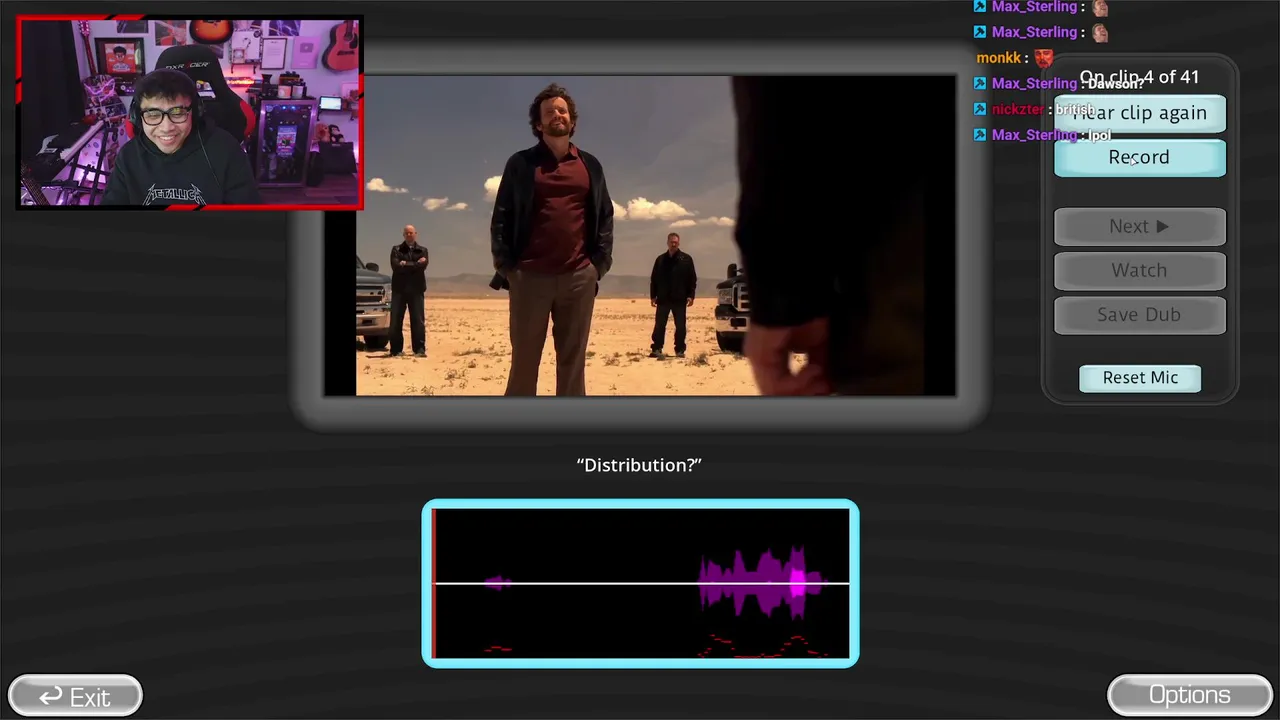The image size is (1280, 720).
Task: Click the Hear clip again button
Action: [1140, 113]
